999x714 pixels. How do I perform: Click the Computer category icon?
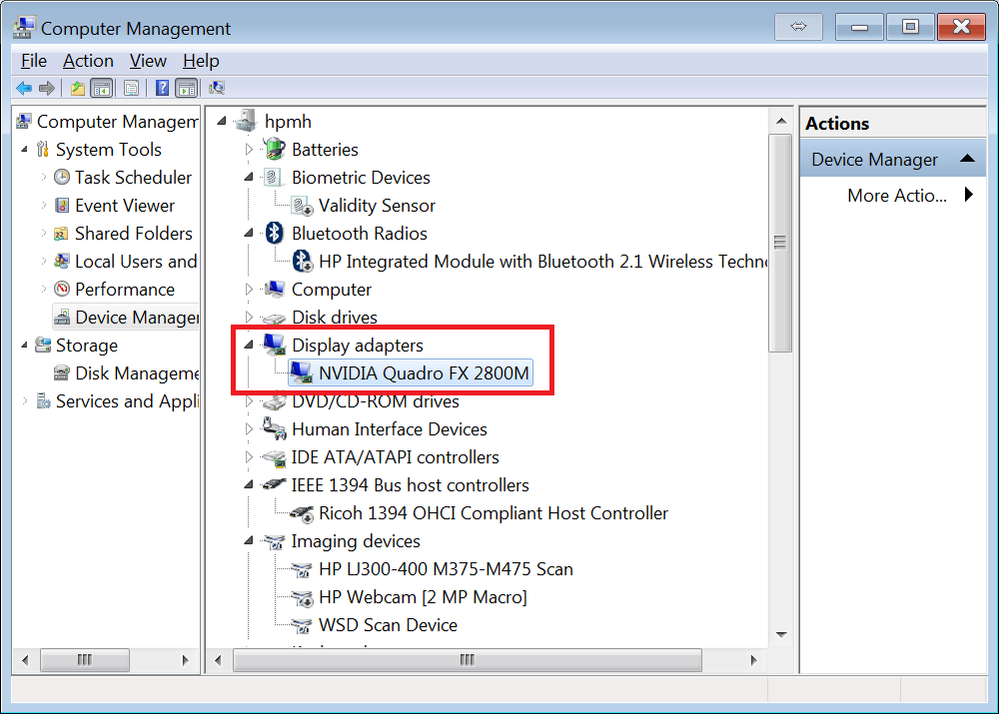tap(274, 289)
